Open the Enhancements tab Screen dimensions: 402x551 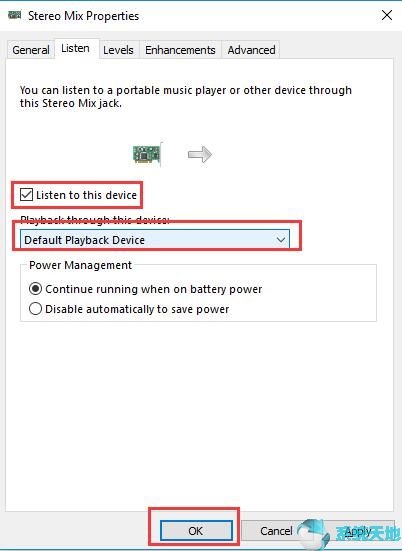180,50
